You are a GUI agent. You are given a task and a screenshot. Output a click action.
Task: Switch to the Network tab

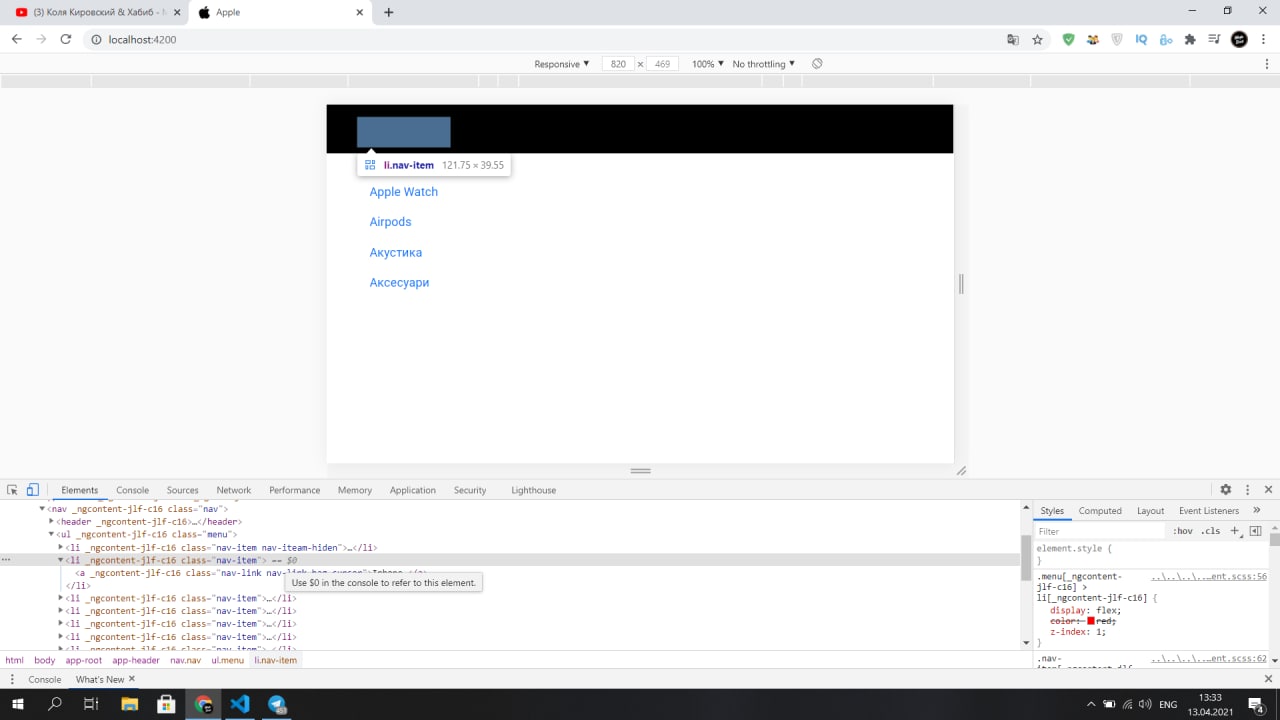coord(234,490)
